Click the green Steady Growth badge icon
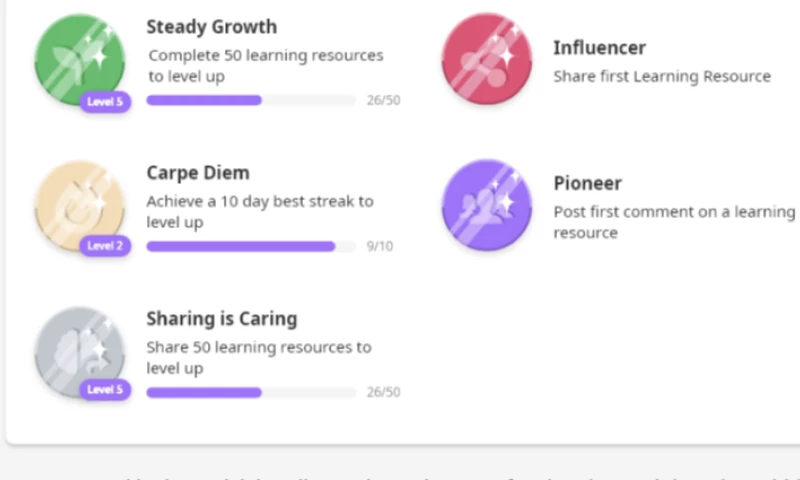Image resolution: width=800 pixels, height=480 pixels. 80,58
